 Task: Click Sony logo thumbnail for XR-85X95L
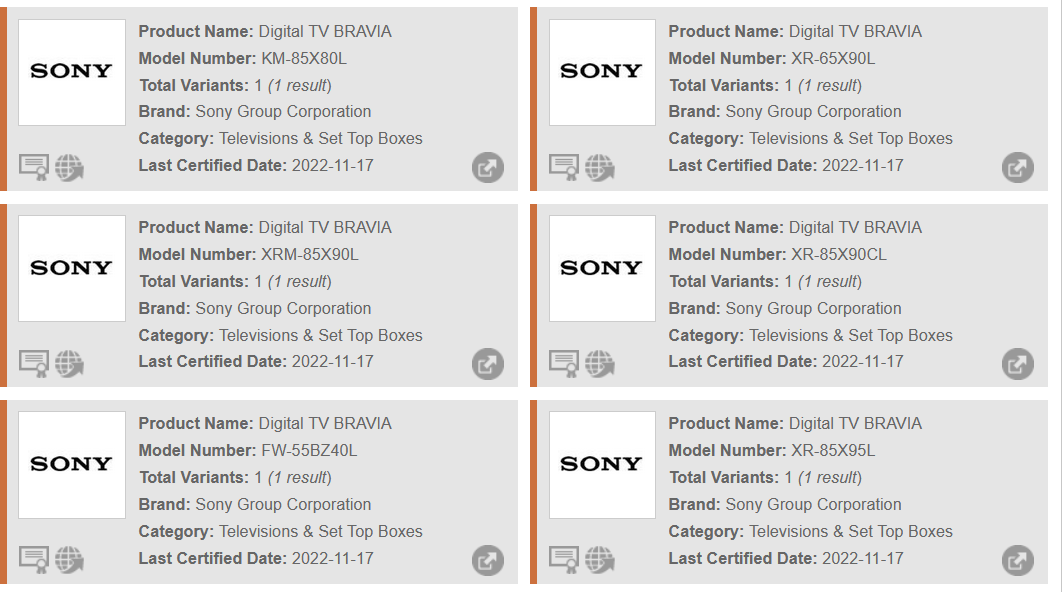point(602,465)
